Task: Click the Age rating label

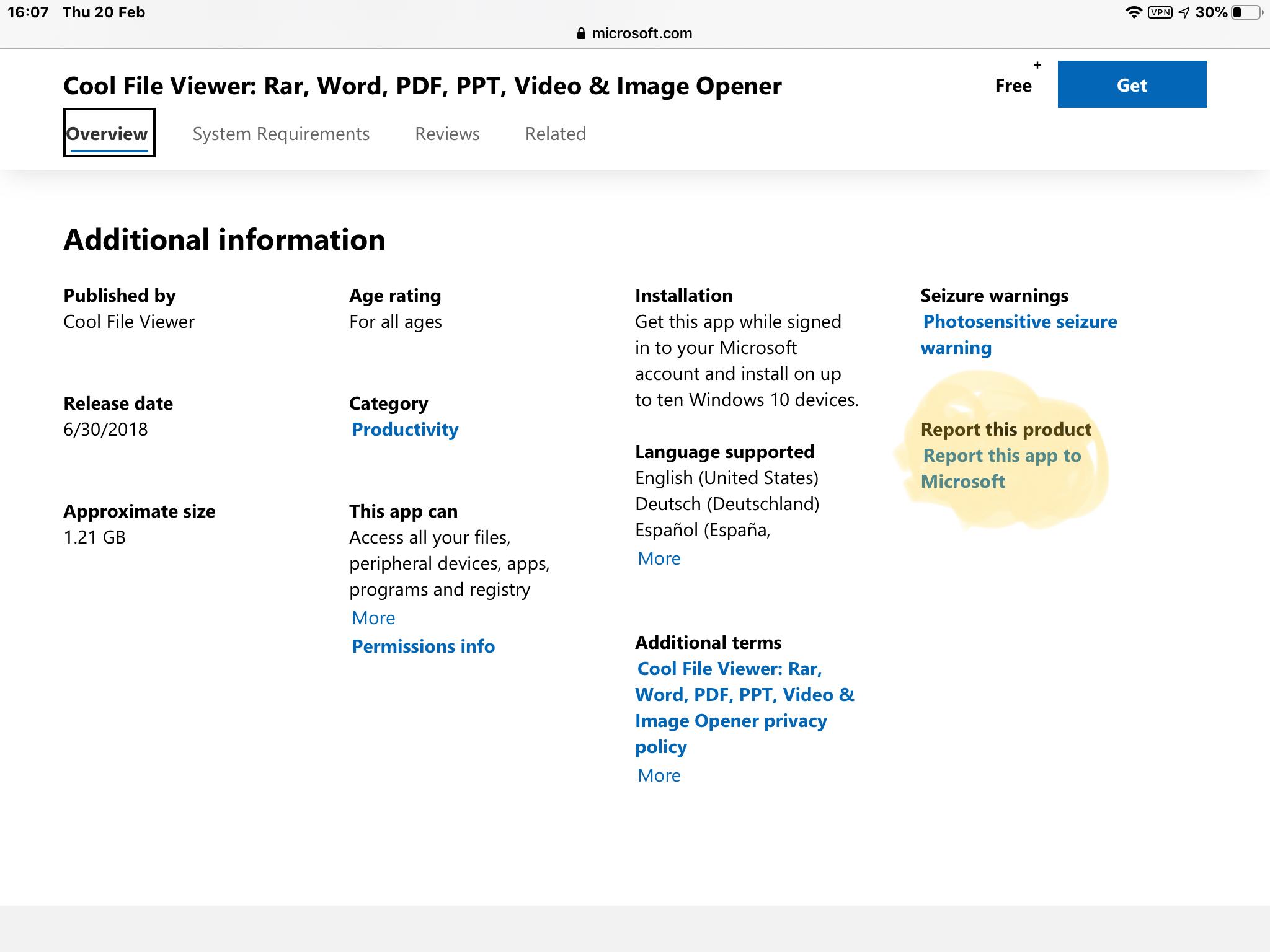Action: tap(395, 296)
